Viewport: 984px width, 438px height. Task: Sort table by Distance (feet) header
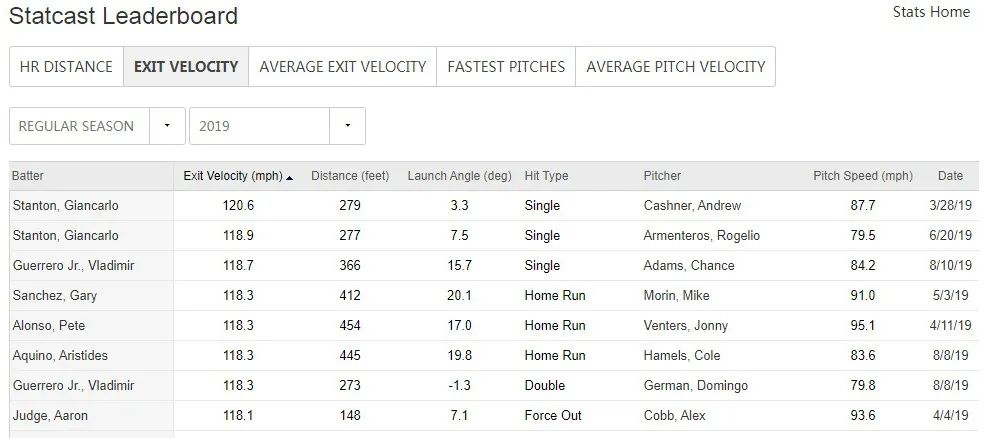click(x=350, y=176)
